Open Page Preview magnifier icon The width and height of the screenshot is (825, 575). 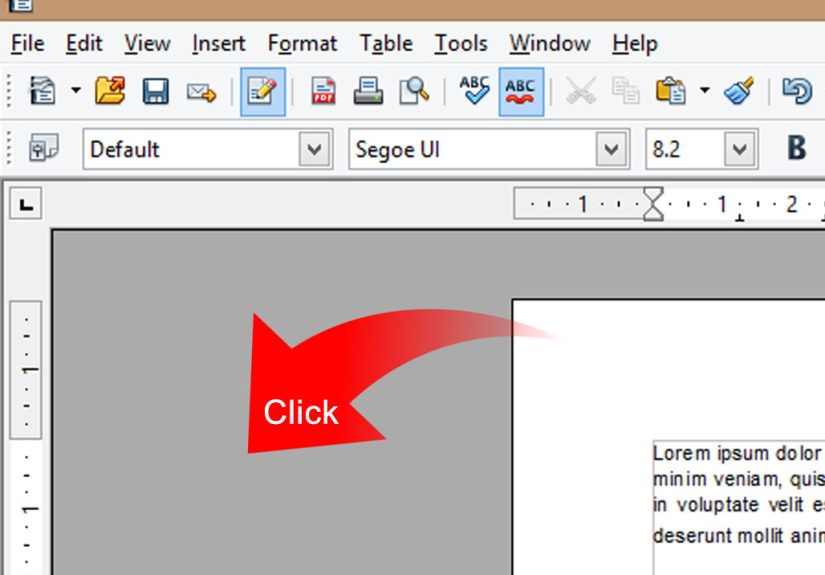414,91
